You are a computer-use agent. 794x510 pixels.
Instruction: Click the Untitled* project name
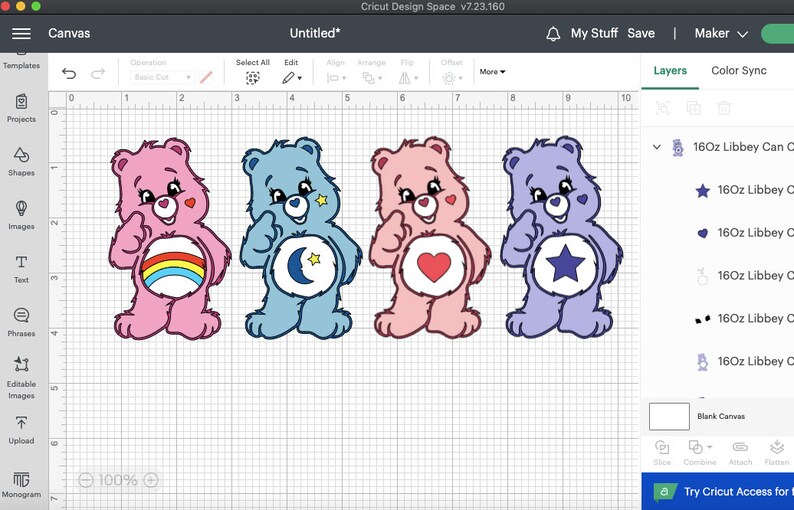pyautogui.click(x=314, y=33)
